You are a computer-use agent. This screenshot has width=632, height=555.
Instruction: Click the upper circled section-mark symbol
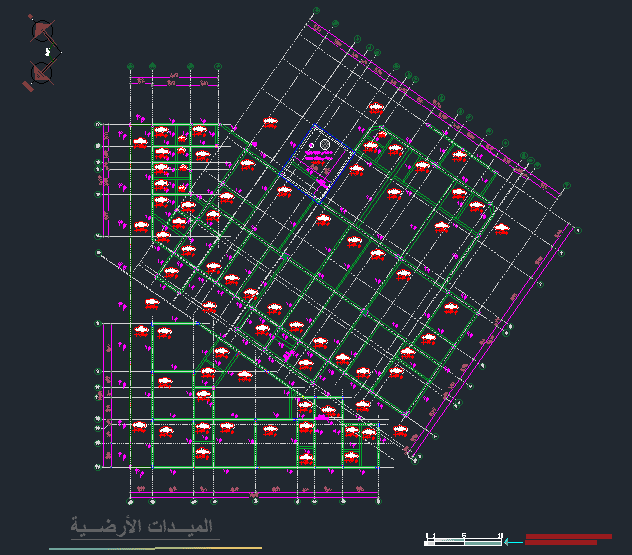[x=42, y=31]
